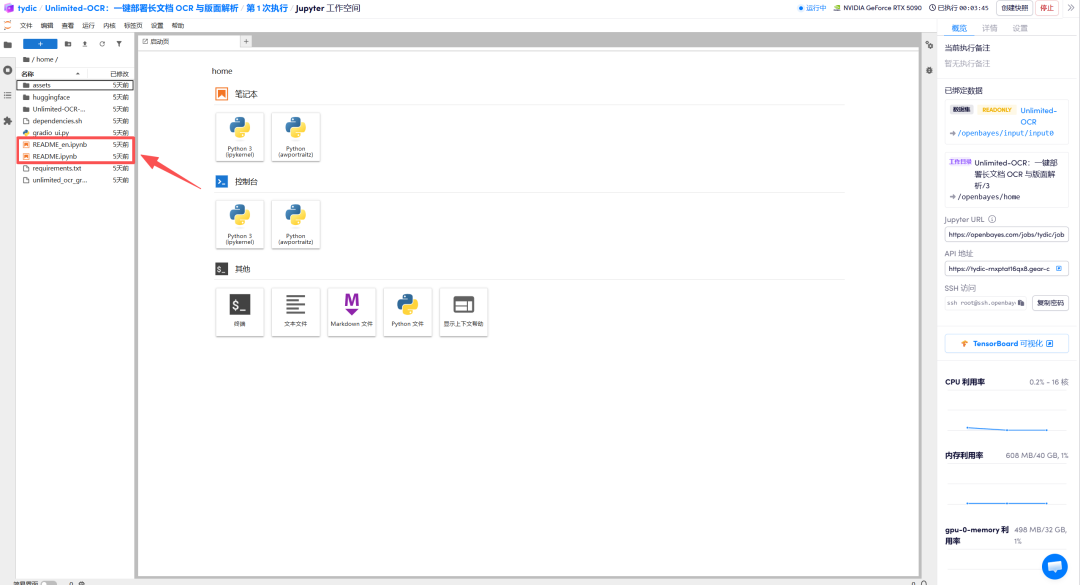Click the red 停止 button
1080x585 pixels.
click(1047, 8)
